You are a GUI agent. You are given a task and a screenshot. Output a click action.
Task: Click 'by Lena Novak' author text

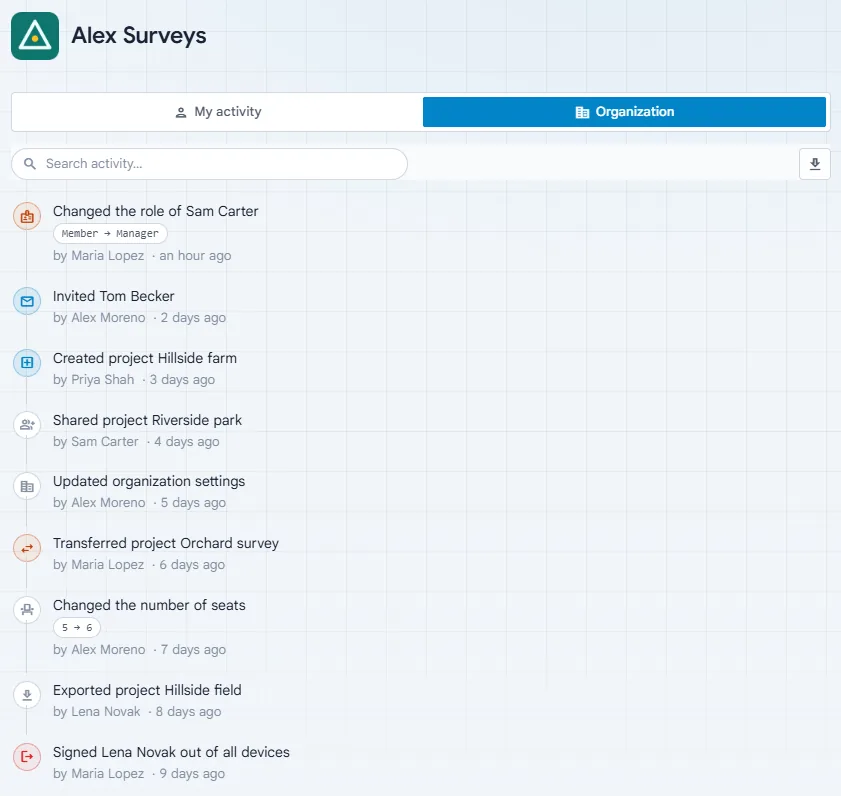[x=97, y=712]
